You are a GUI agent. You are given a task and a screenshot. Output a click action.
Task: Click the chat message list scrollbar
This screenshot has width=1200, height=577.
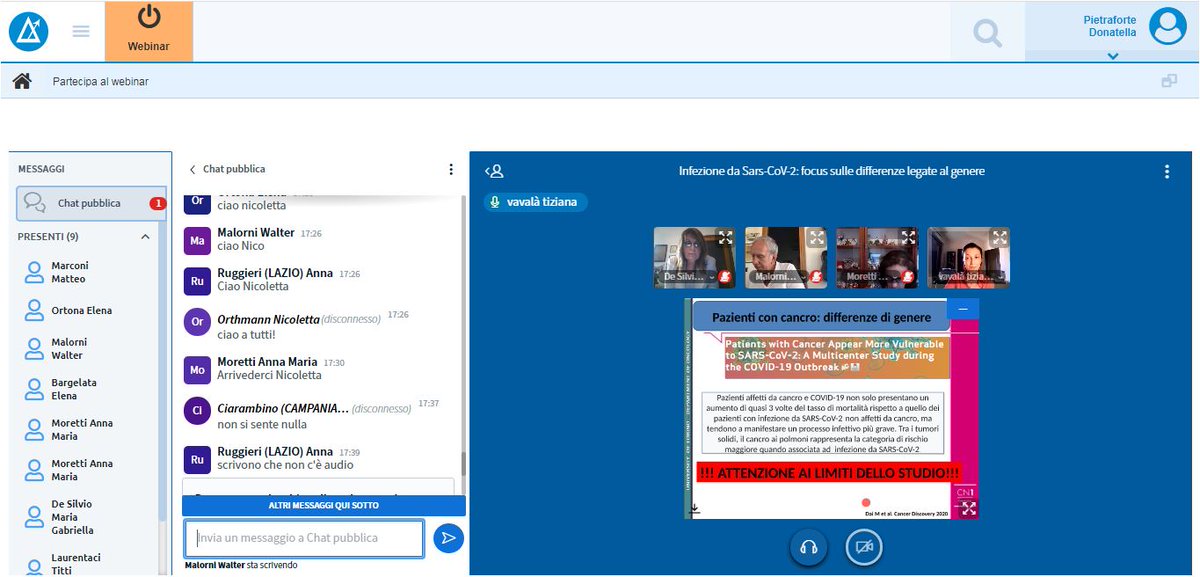point(462,463)
